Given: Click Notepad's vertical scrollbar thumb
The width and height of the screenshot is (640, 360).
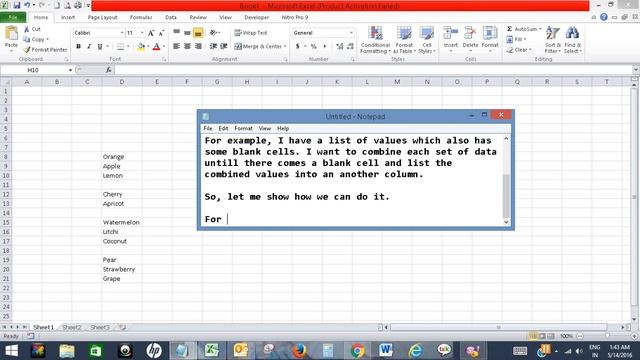Looking at the screenshot, I should pos(506,196).
